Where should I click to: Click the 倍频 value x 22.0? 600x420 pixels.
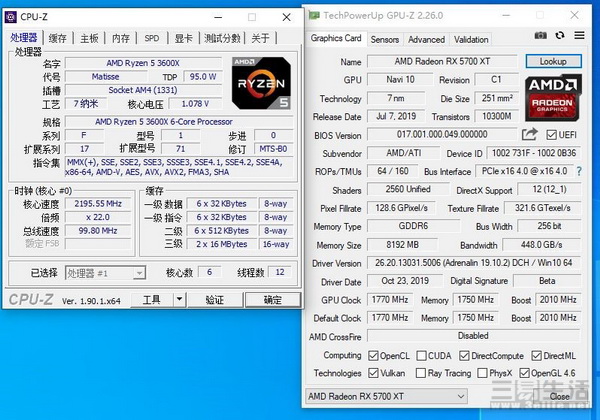tap(98, 217)
